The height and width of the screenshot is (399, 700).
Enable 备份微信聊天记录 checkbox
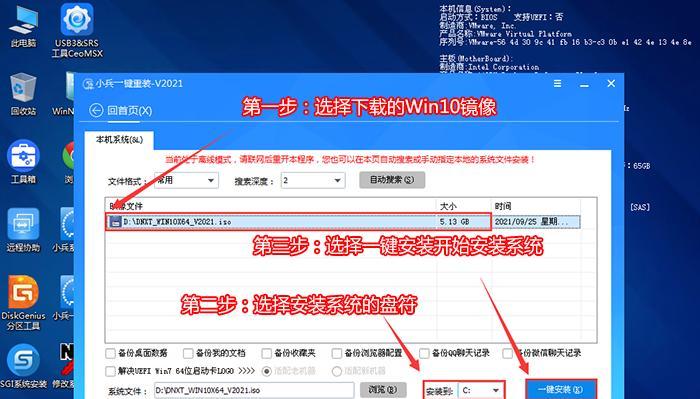click(x=508, y=353)
